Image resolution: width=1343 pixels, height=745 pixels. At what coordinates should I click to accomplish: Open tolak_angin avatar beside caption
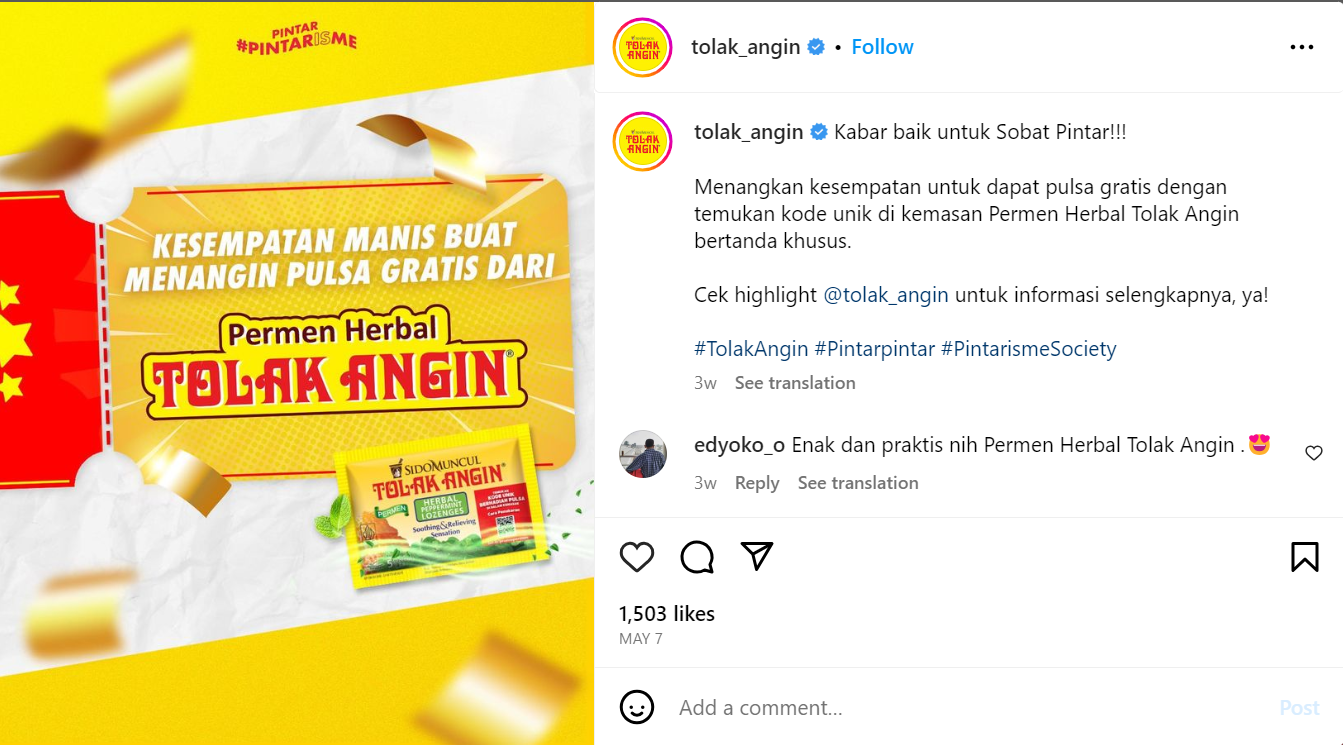coord(642,141)
